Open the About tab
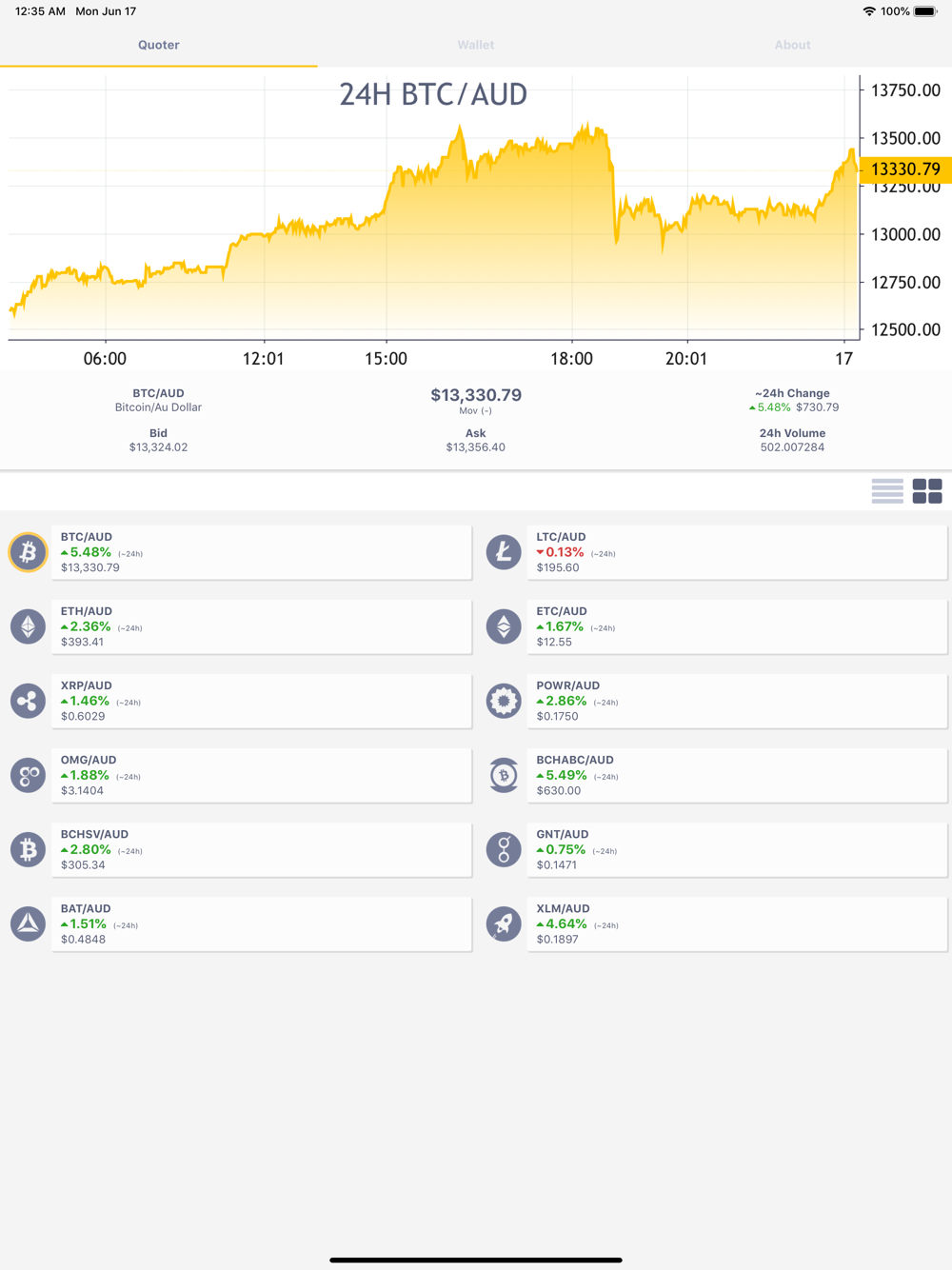 click(x=792, y=45)
